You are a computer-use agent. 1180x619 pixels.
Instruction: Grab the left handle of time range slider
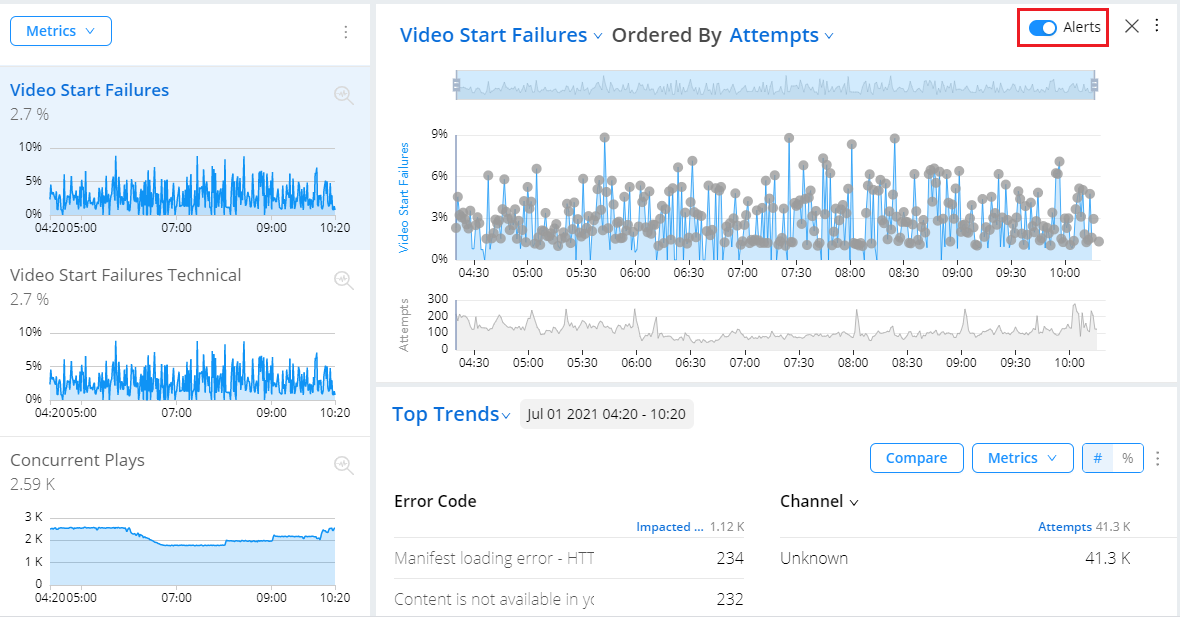(457, 86)
